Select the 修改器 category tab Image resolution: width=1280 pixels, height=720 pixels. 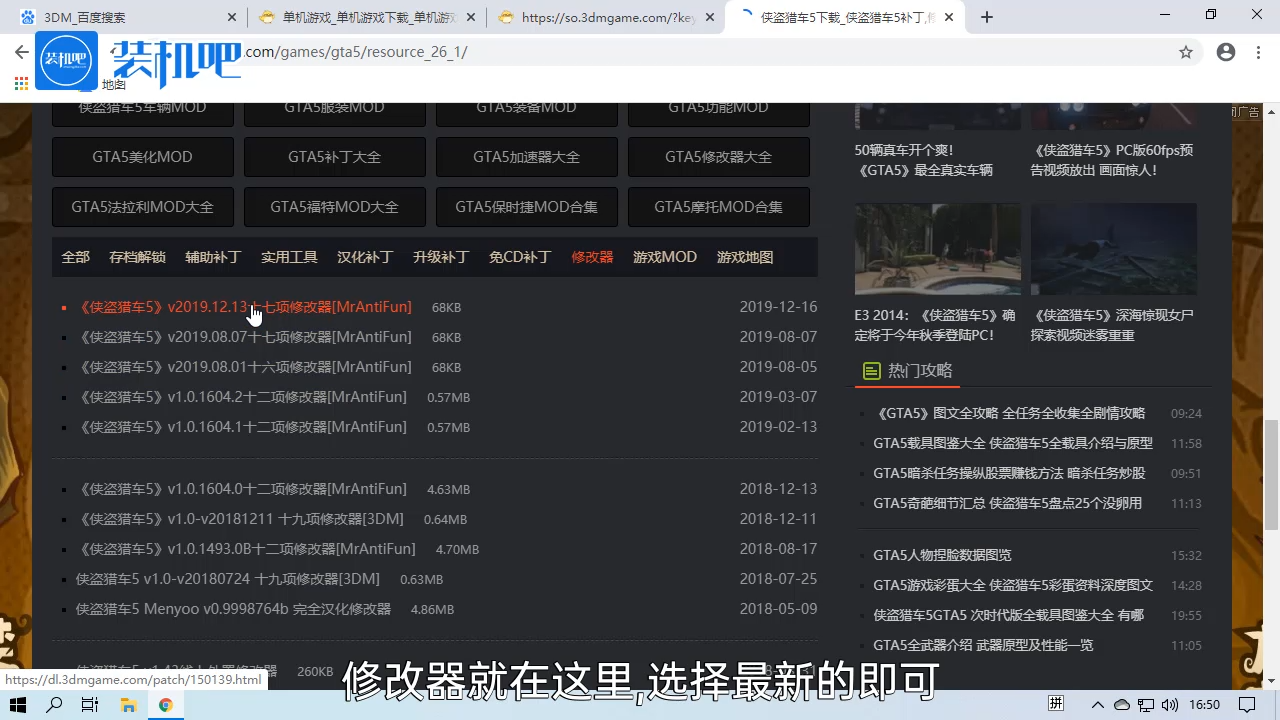pyautogui.click(x=592, y=257)
